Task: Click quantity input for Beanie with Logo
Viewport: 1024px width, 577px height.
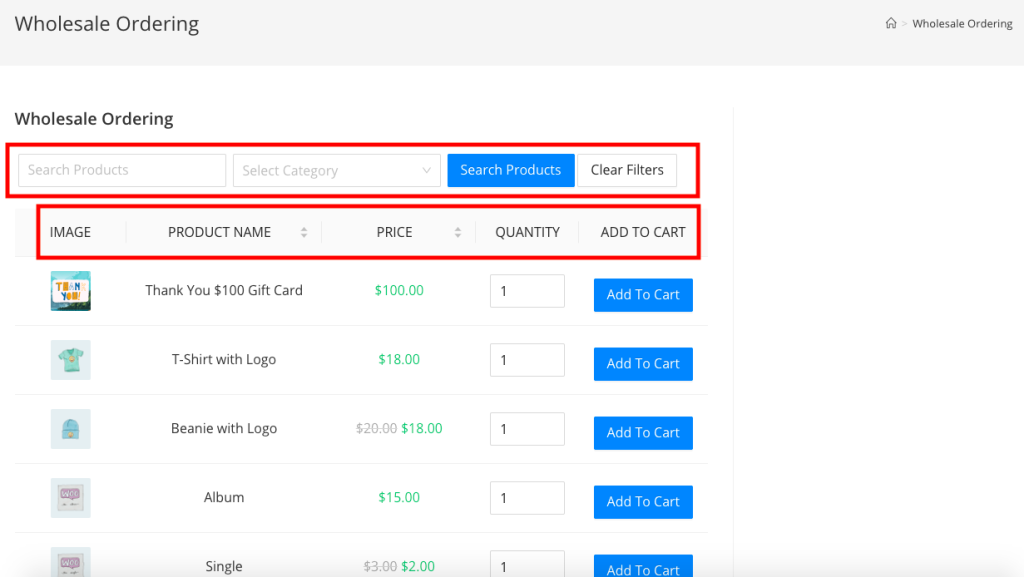Action: click(527, 430)
